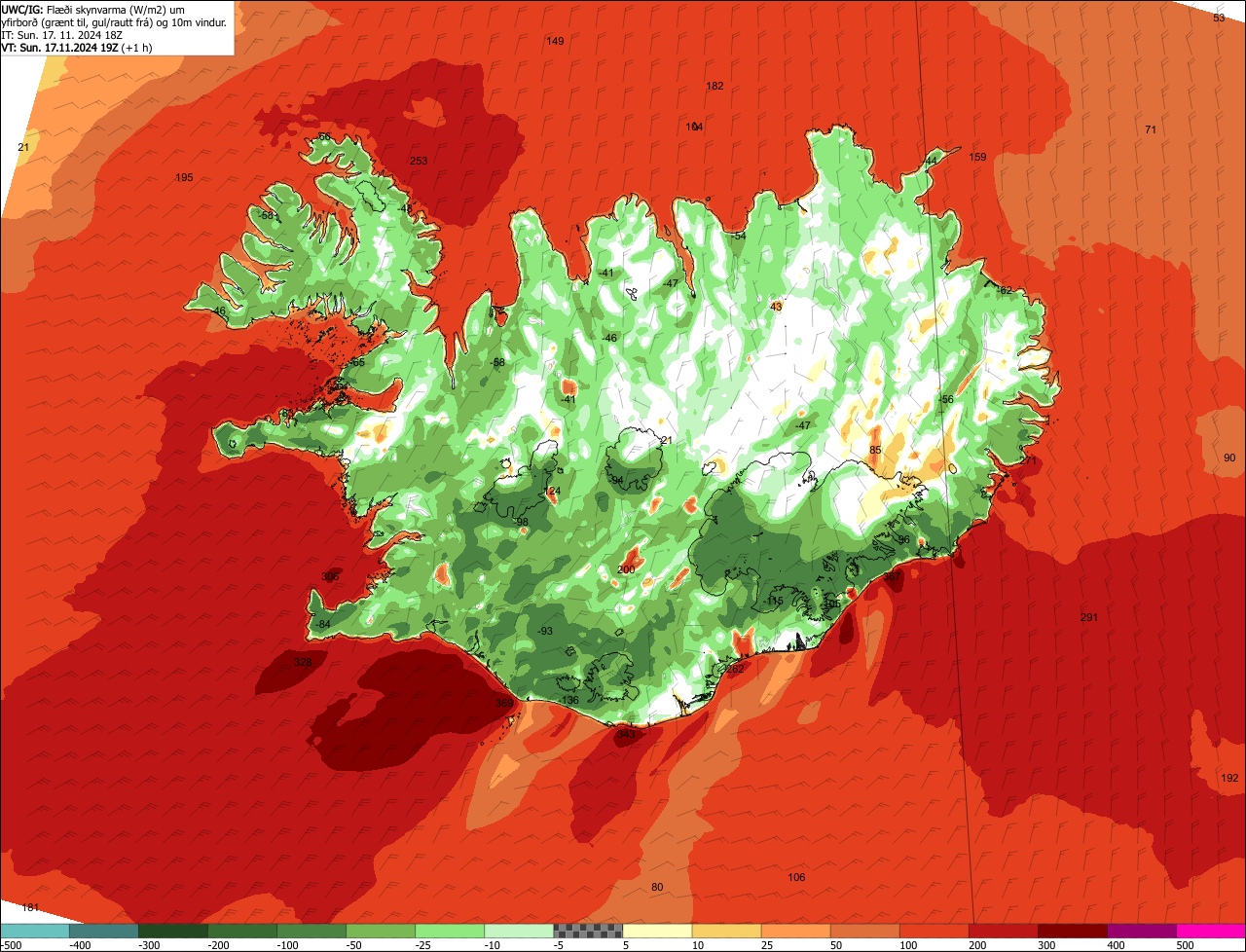Click the land value -93 in south Iceland
The width and height of the screenshot is (1246, 952).
[x=545, y=631]
